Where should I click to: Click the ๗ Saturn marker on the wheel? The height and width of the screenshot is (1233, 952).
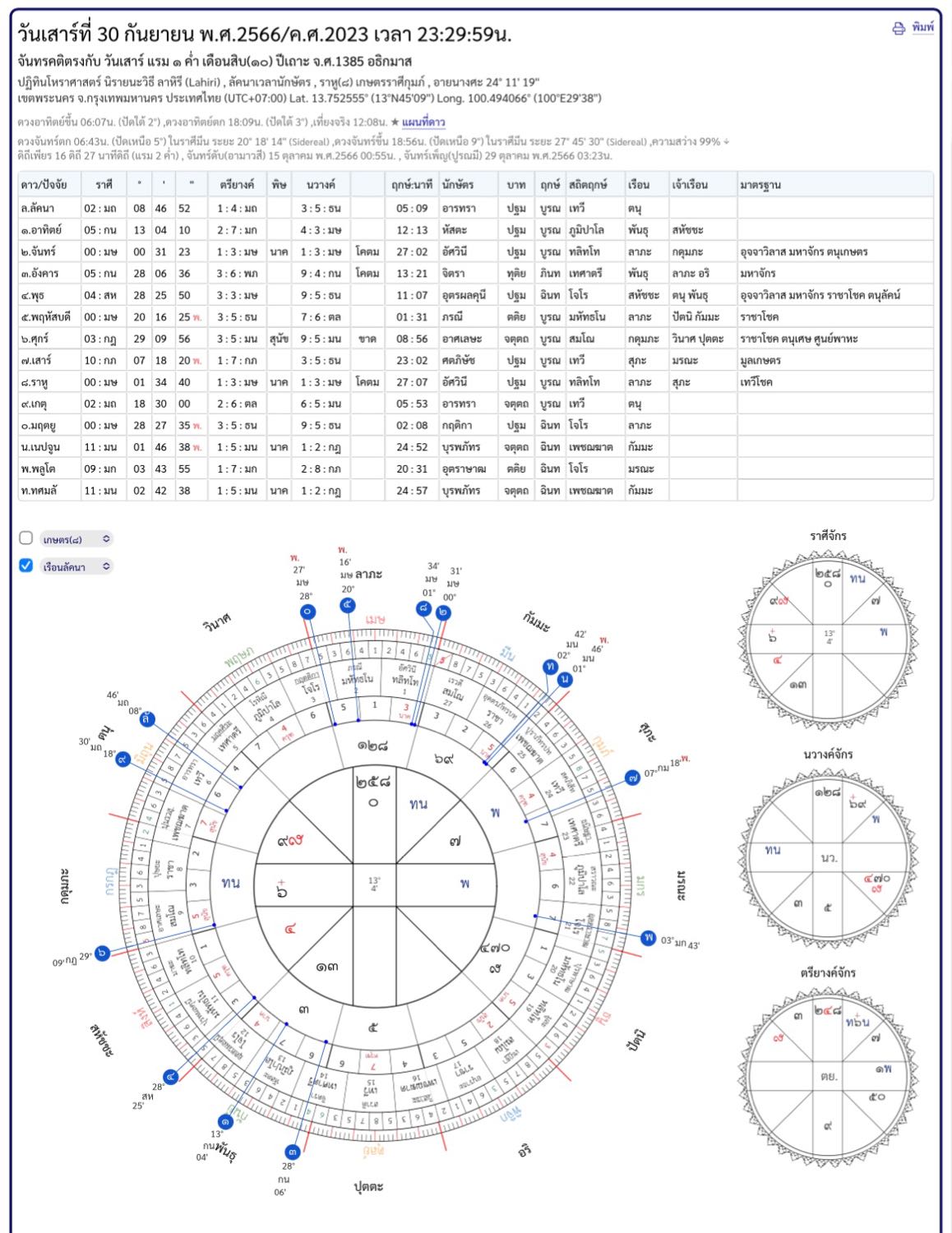pyautogui.click(x=632, y=778)
